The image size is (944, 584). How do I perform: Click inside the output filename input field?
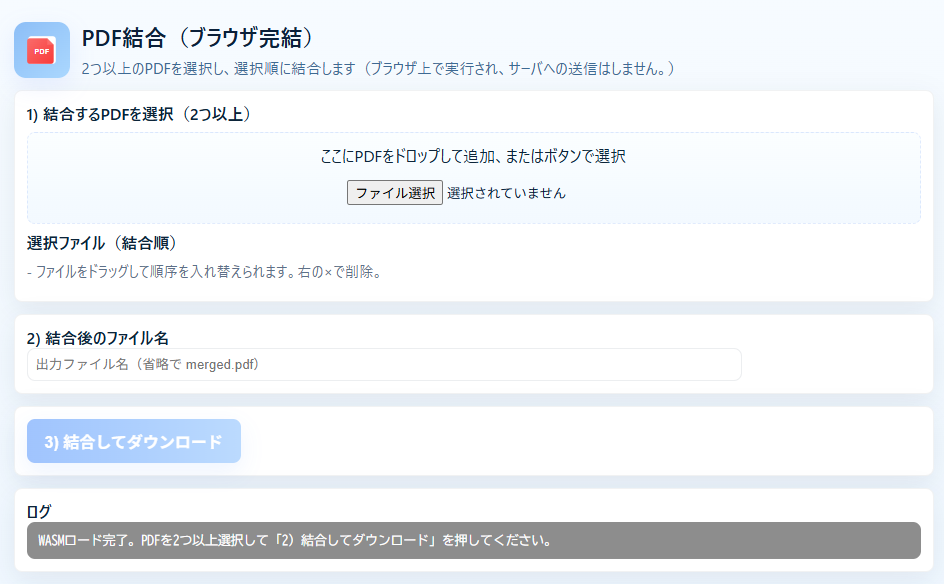tap(383, 364)
